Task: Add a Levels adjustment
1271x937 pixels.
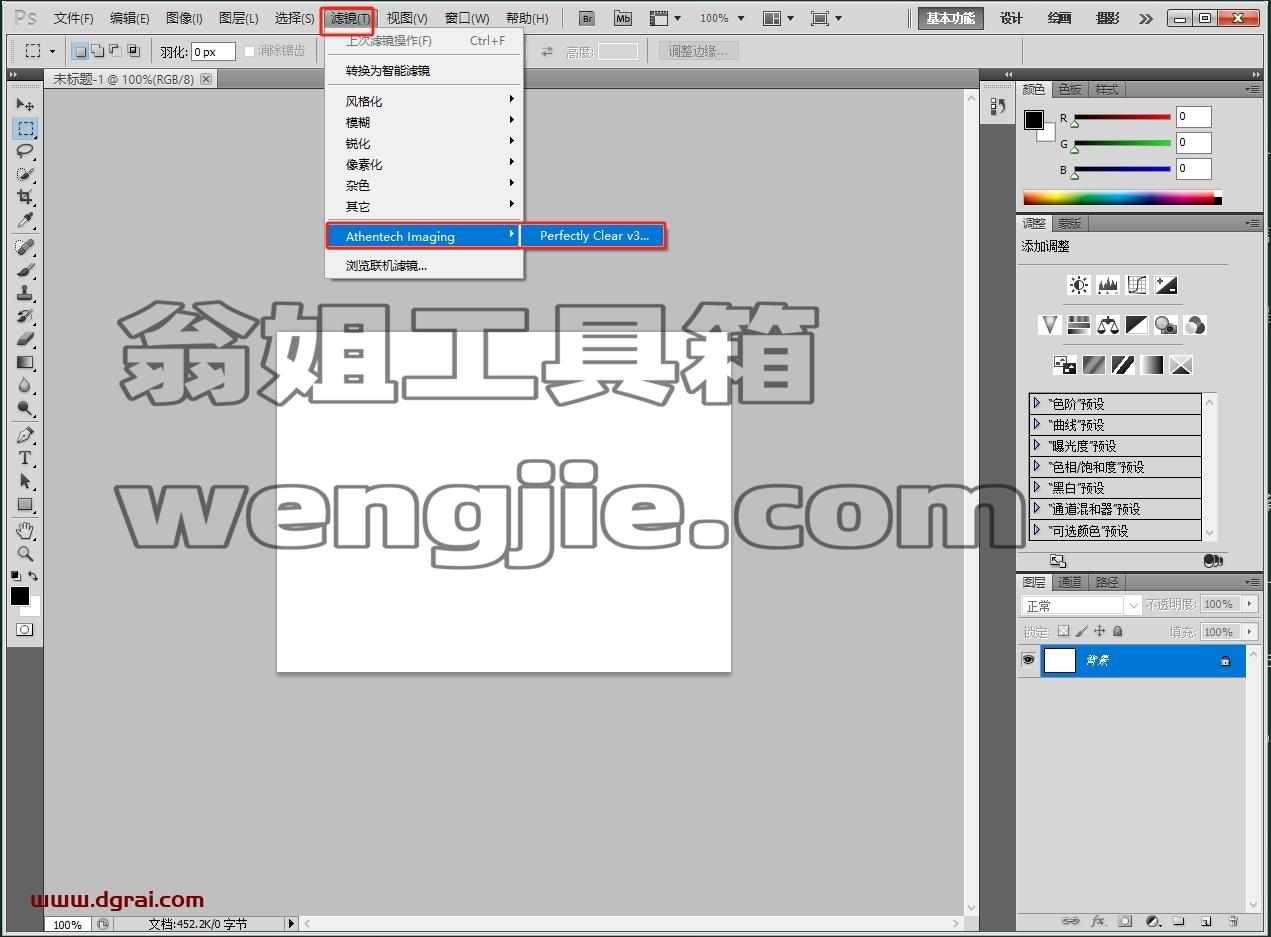Action: [x=1108, y=285]
